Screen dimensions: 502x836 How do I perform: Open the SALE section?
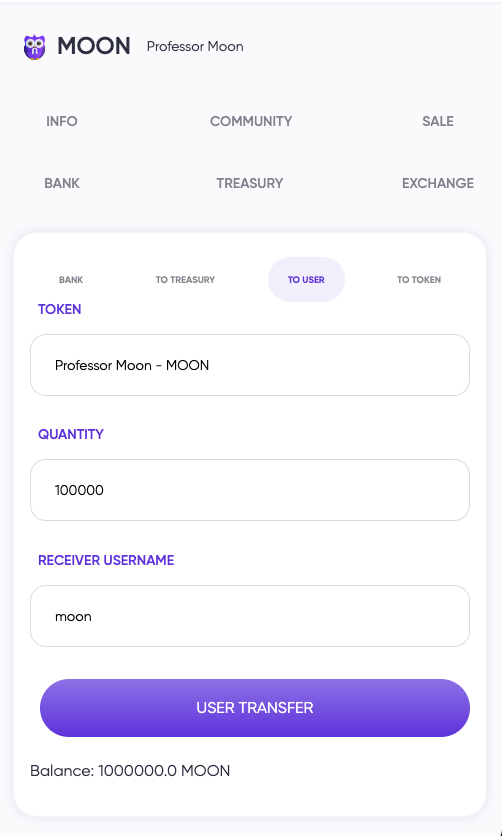(438, 121)
